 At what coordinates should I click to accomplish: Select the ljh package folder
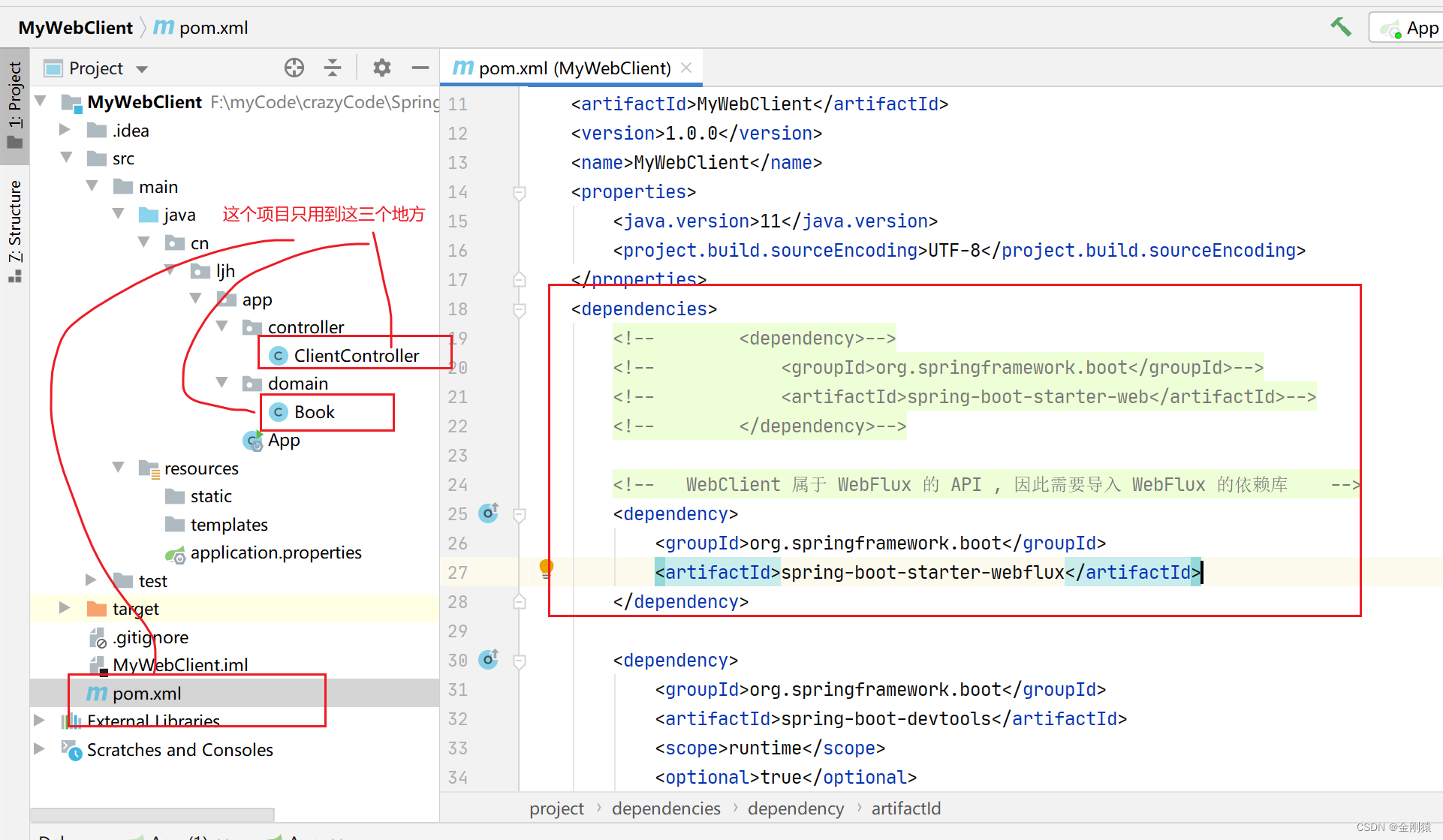213,270
